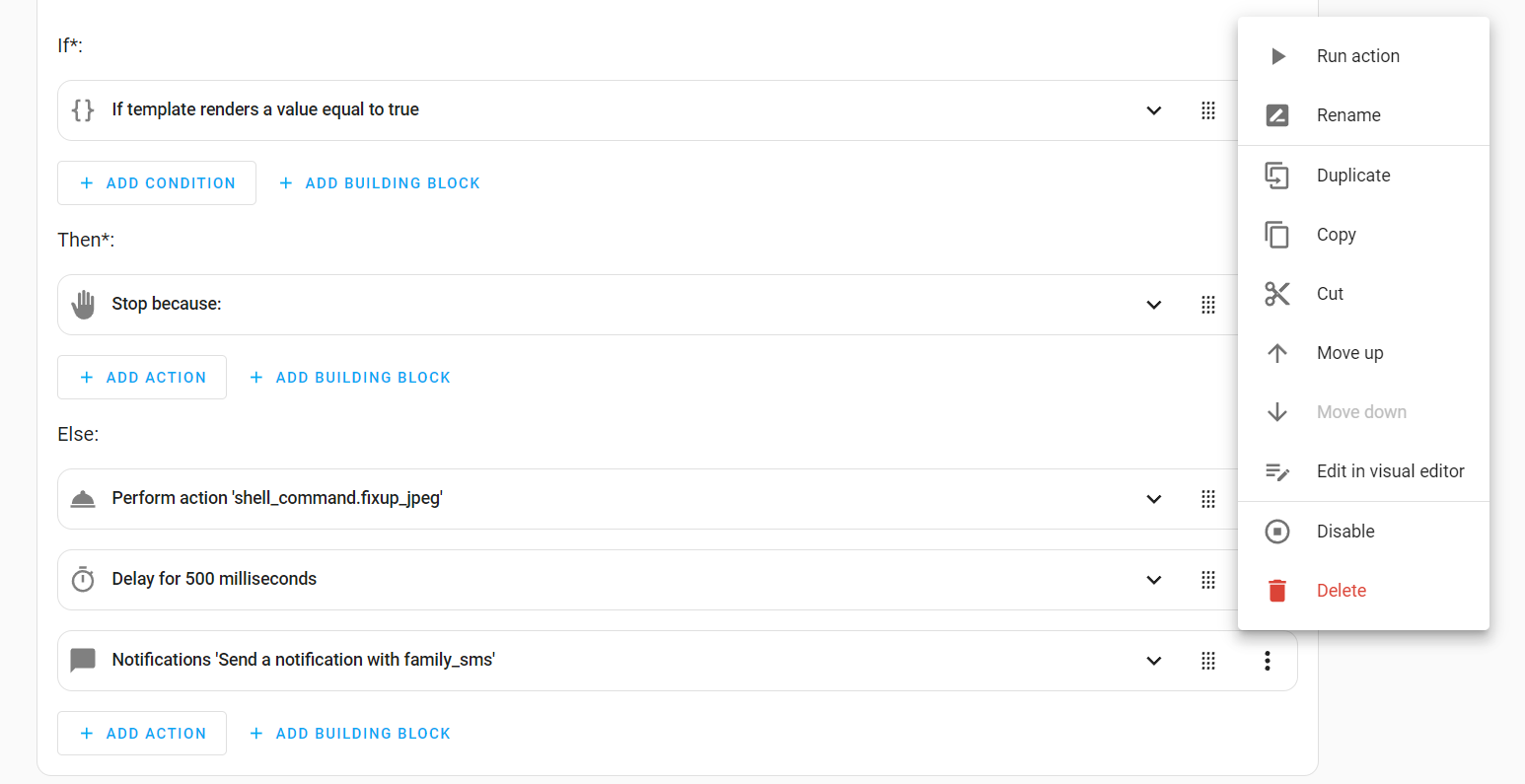
Task: Select Disable in the action menu
Action: pos(1344,532)
